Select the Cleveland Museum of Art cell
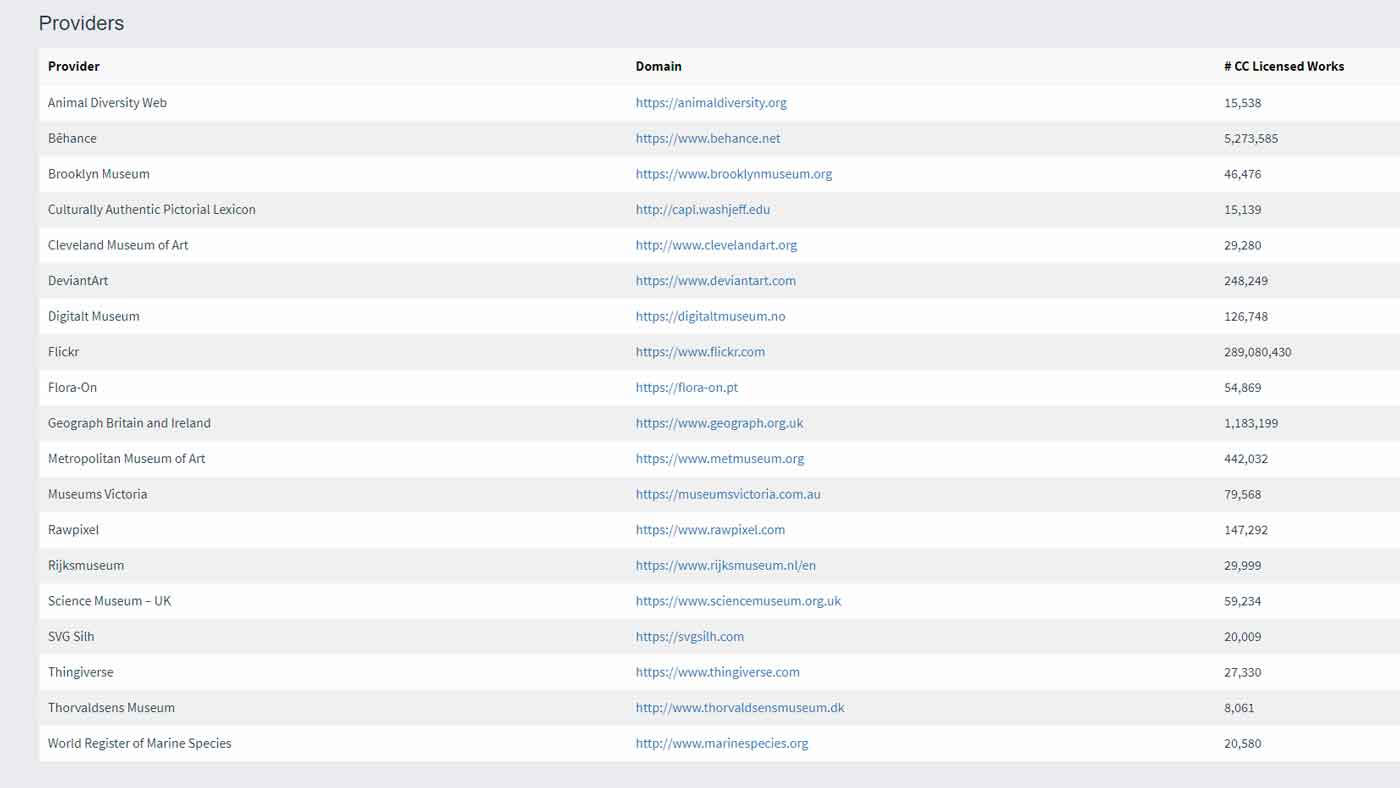The image size is (1400, 788). (118, 245)
